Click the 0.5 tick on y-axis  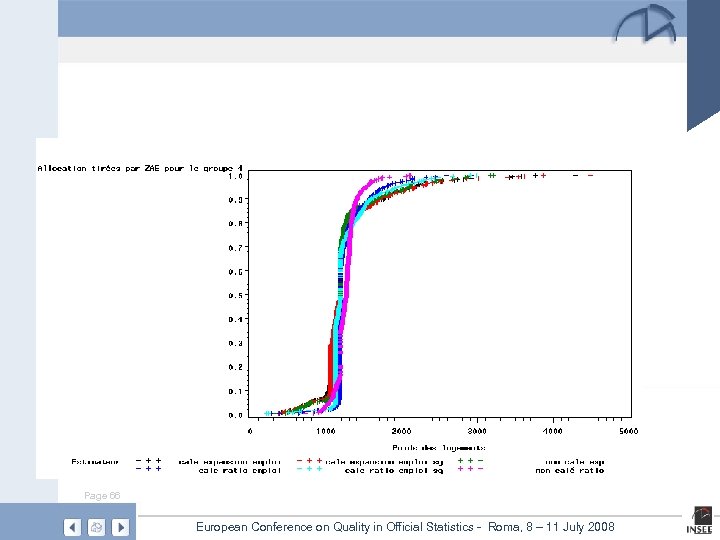point(234,295)
